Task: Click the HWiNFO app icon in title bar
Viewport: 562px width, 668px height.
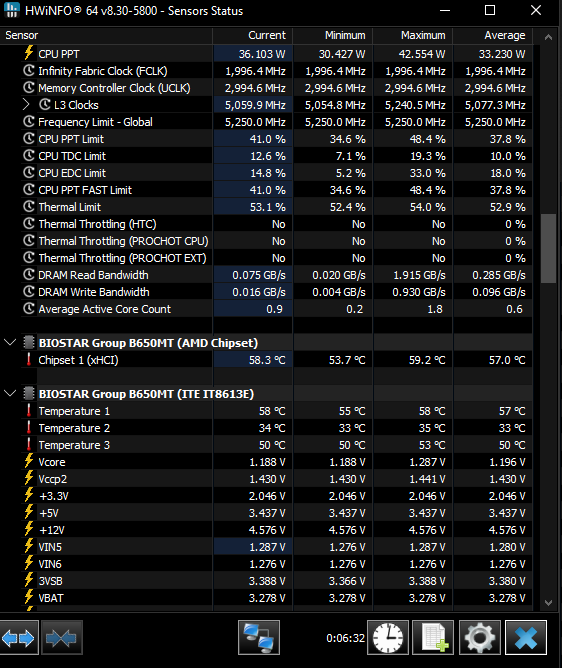Action: (12, 9)
